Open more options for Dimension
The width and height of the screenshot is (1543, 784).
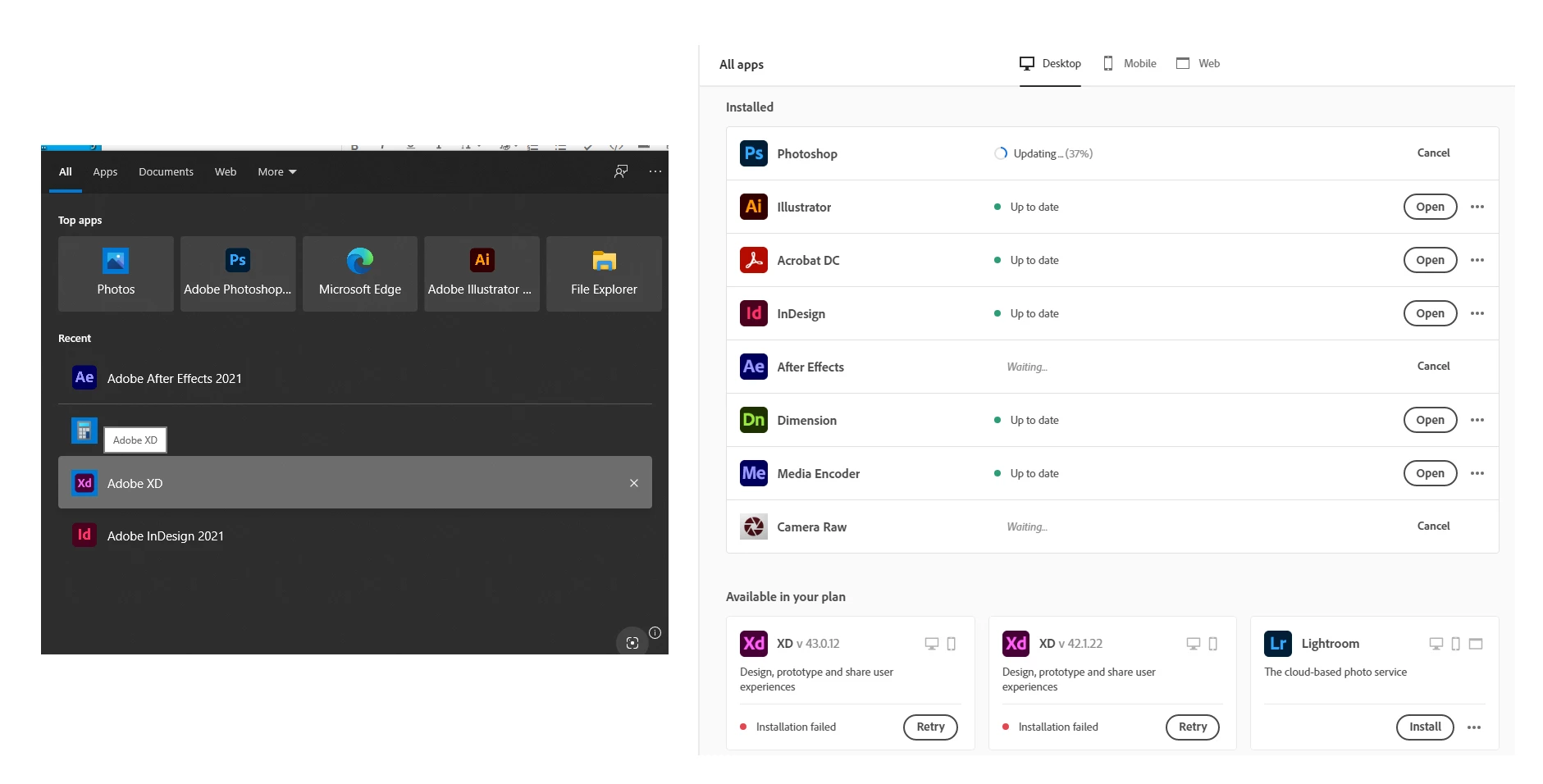pos(1477,420)
